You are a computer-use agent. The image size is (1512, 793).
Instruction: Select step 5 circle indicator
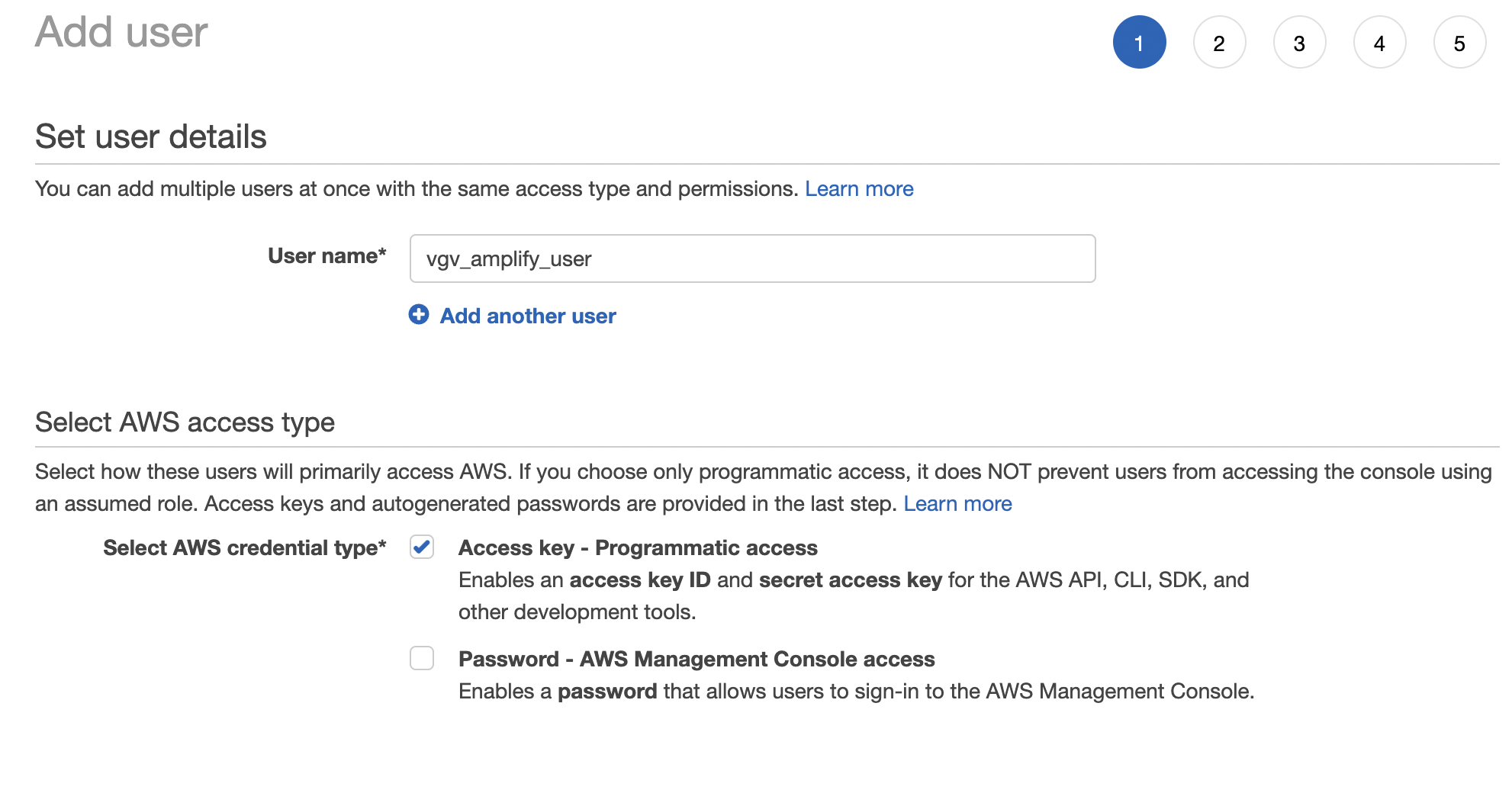coord(1459,42)
